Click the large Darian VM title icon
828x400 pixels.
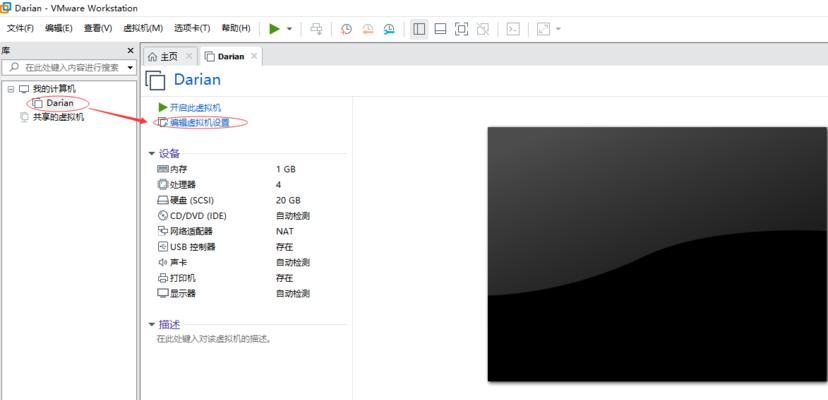click(x=155, y=80)
